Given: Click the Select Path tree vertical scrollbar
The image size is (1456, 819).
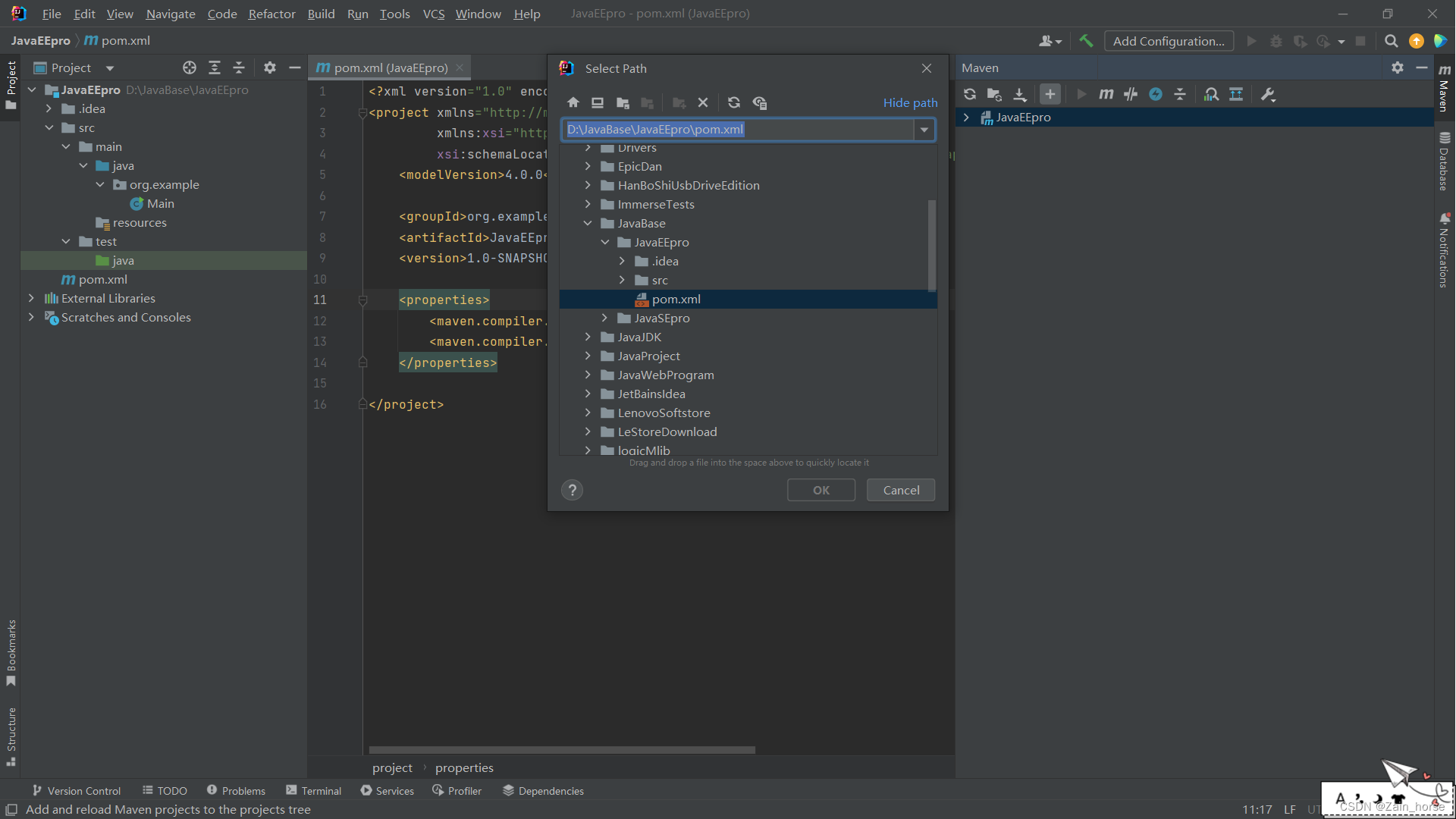Looking at the screenshot, I should tap(931, 245).
